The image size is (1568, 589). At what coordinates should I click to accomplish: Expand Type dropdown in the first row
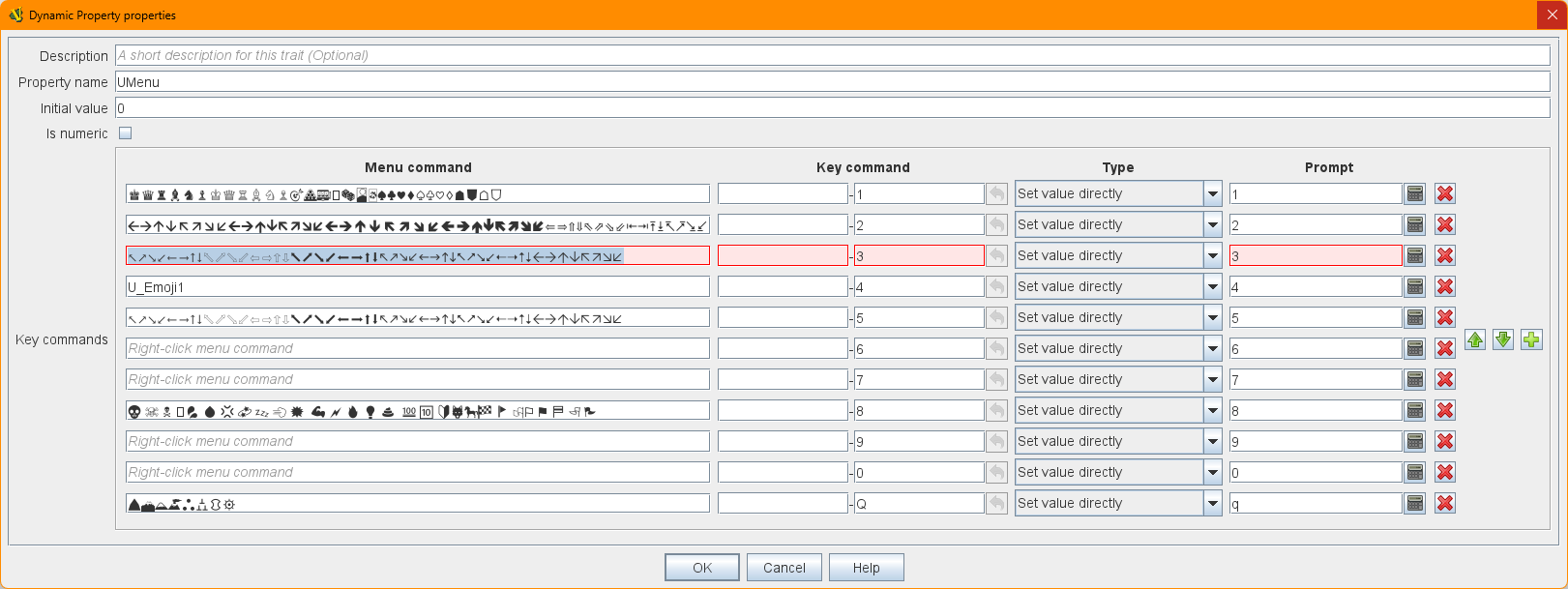(x=1212, y=193)
